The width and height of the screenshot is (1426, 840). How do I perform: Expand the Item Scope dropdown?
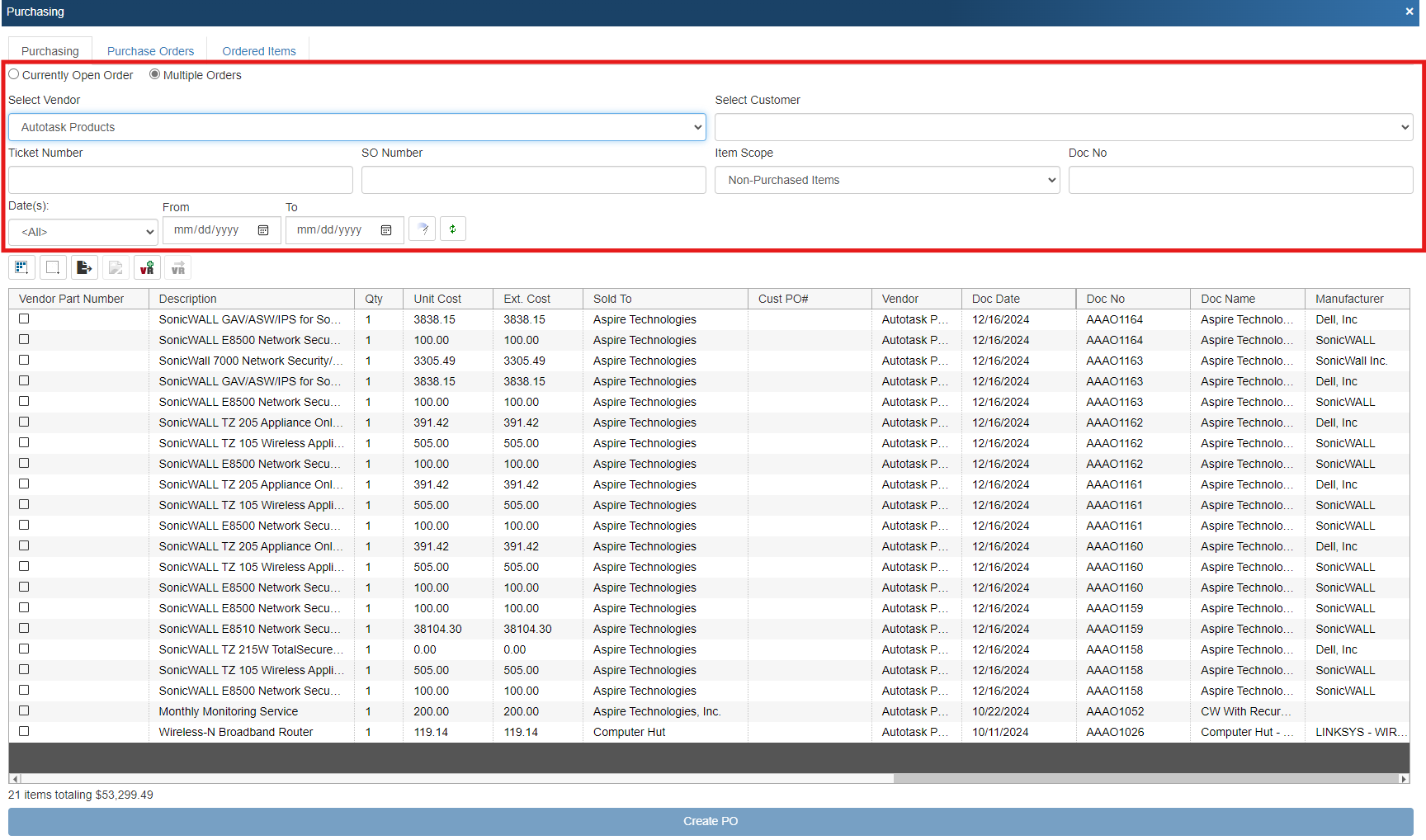[886, 180]
